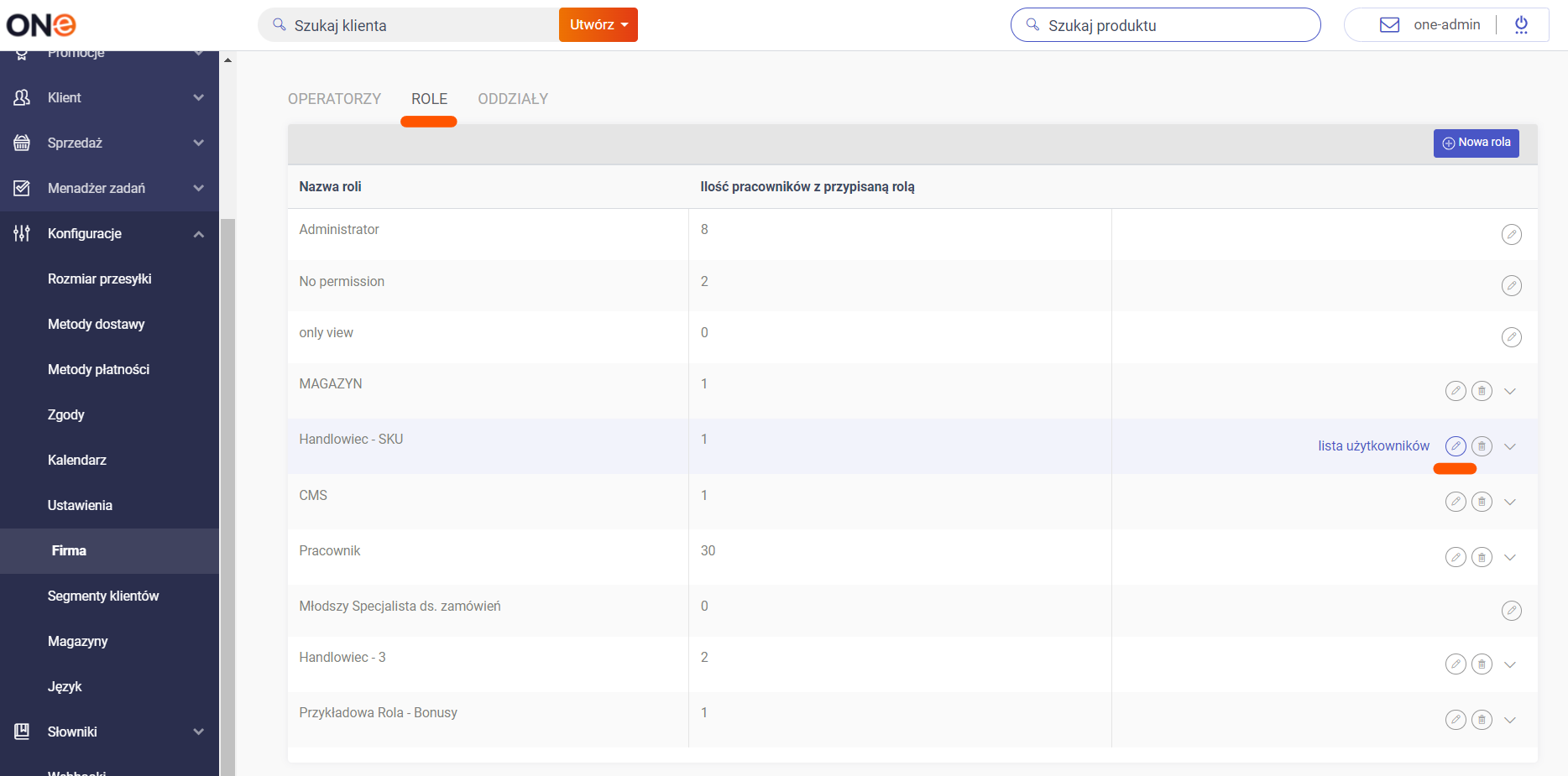
Task: Click the Ilość pracowników z przypisaną rolą header
Action: (808, 186)
